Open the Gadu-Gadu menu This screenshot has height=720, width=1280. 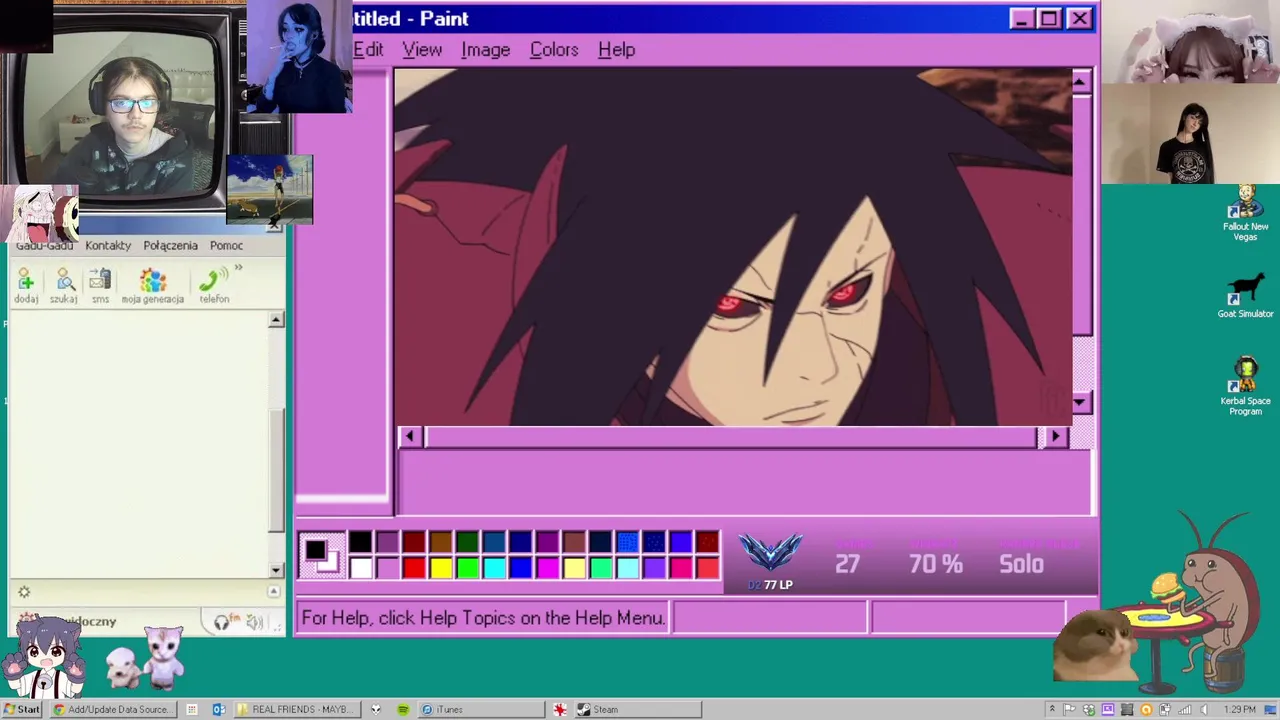click(44, 245)
